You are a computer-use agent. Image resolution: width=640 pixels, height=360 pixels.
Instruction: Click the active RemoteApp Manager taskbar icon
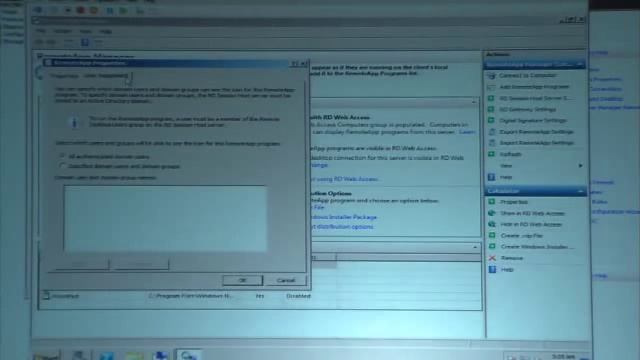pyautogui.click(x=189, y=355)
